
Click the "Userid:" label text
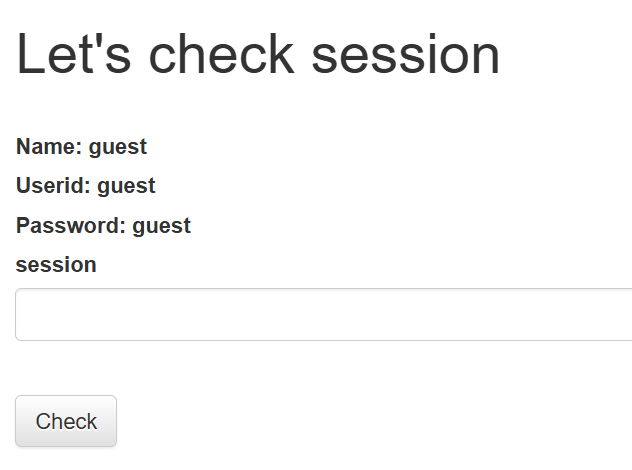pyautogui.click(x=53, y=185)
